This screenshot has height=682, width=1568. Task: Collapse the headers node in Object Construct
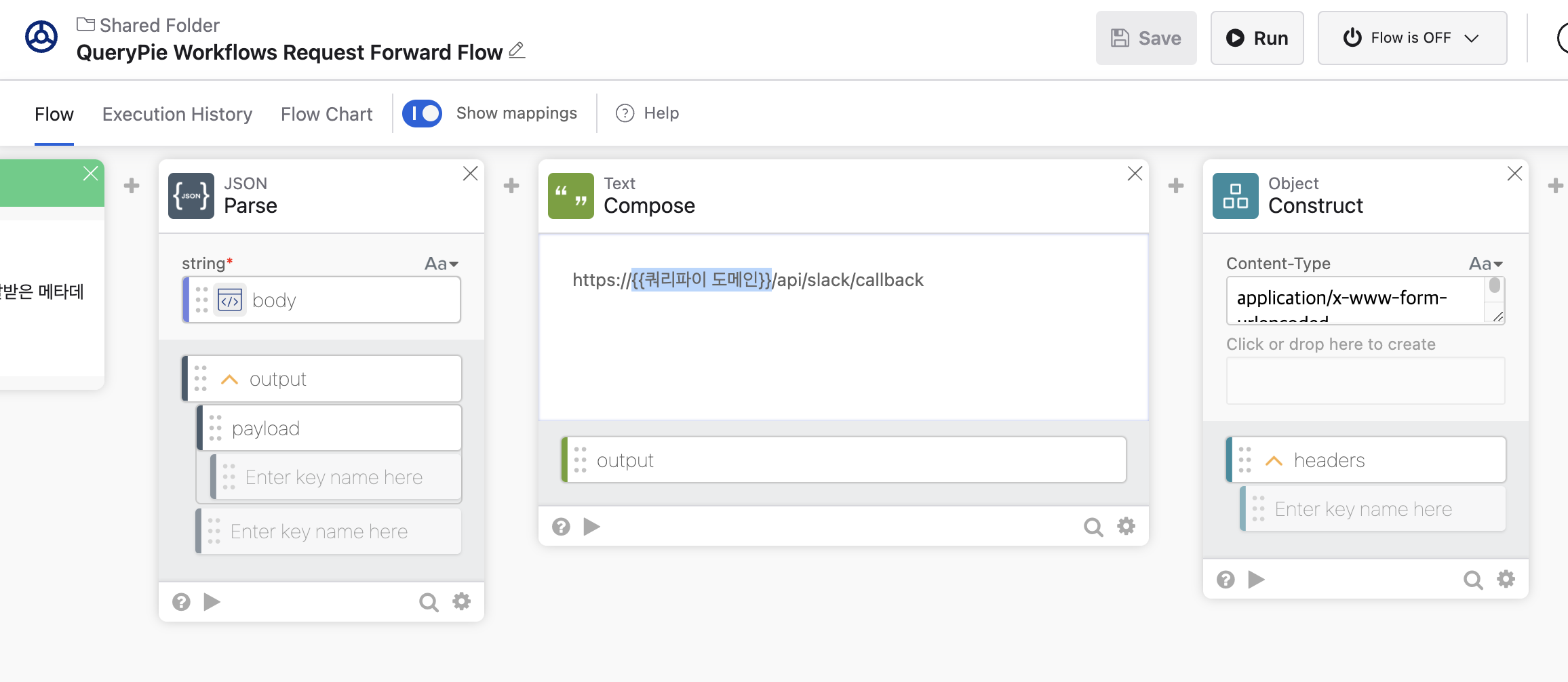[x=1274, y=461]
